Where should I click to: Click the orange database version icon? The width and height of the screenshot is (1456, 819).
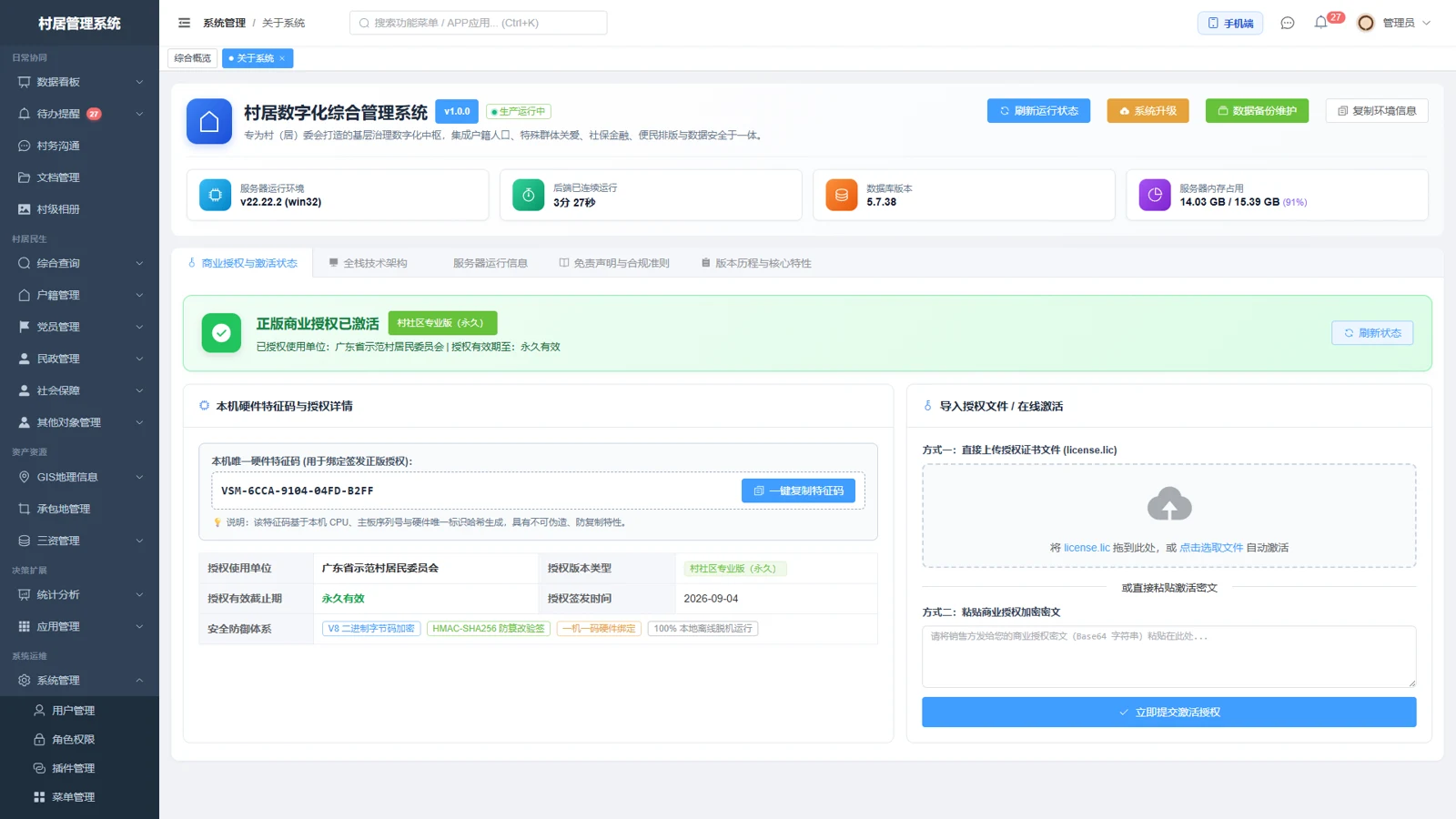(x=842, y=195)
